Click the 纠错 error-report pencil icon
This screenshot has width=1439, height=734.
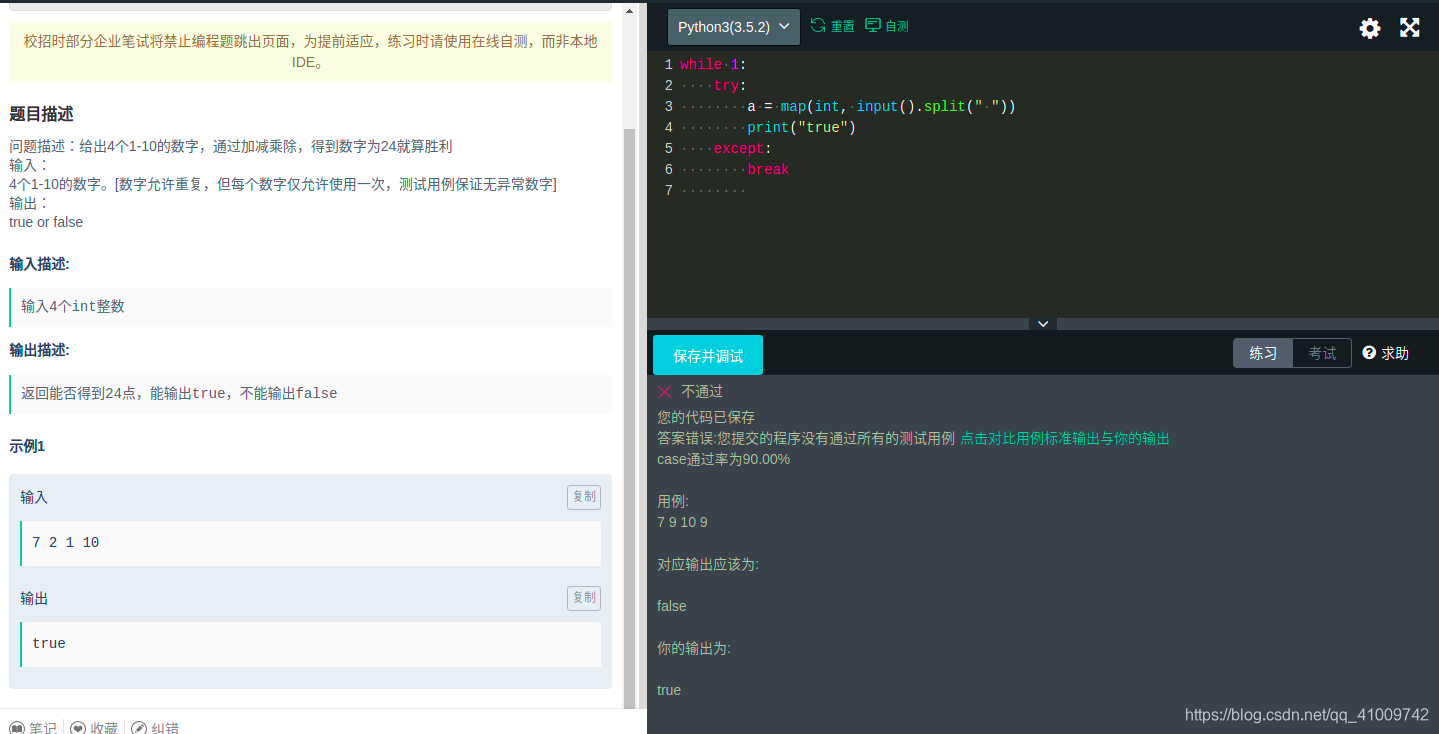139,727
